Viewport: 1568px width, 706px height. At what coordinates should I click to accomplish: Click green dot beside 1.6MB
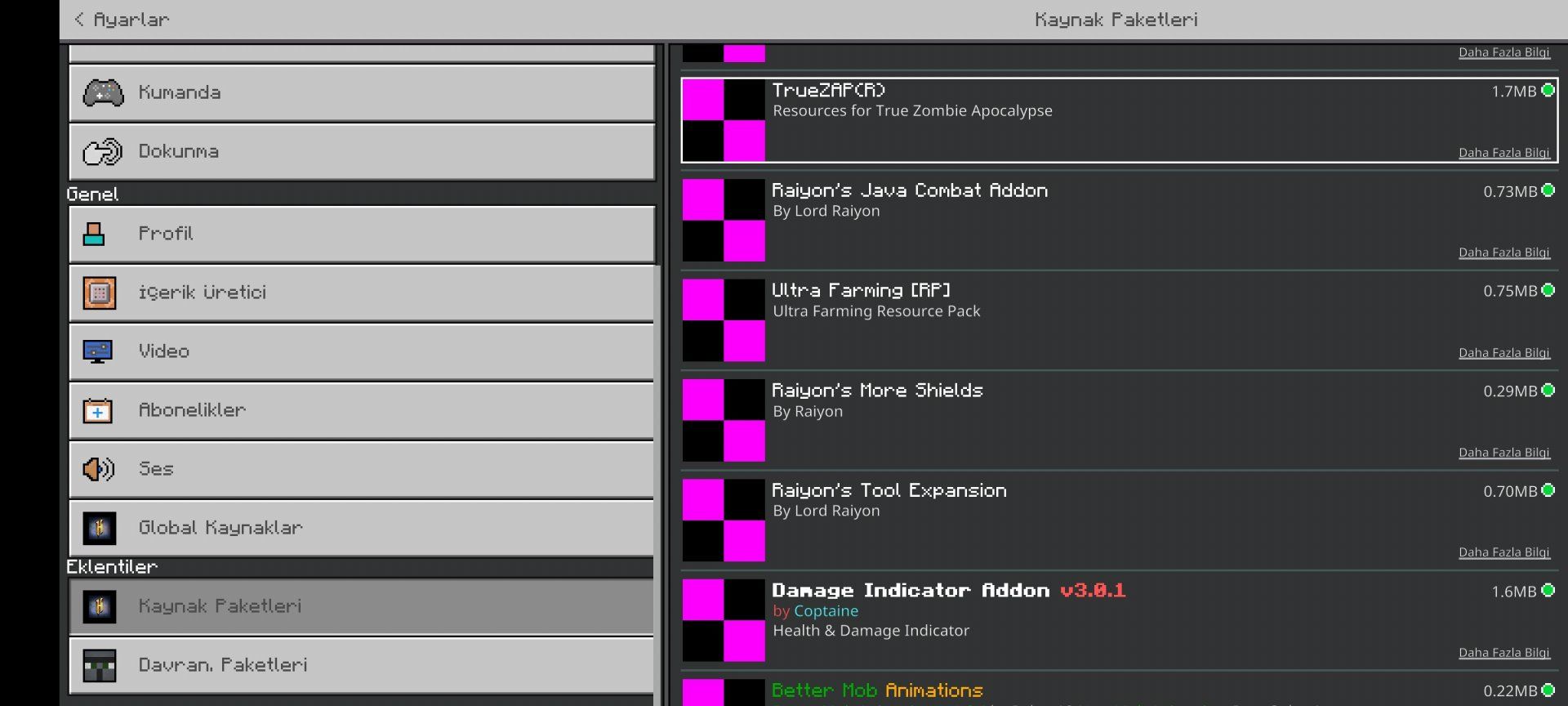[x=1548, y=590]
